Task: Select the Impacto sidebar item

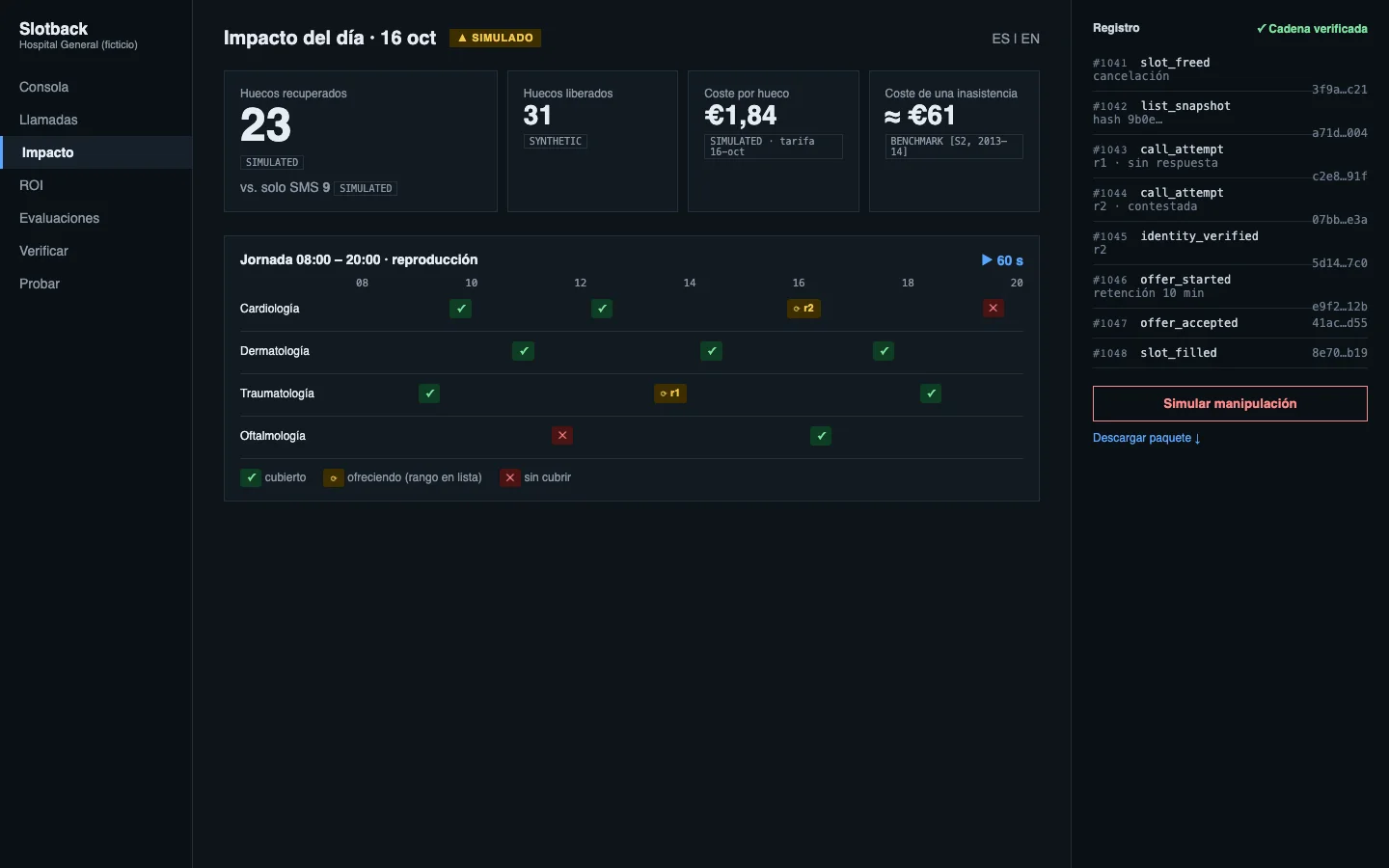Action: pos(96,152)
